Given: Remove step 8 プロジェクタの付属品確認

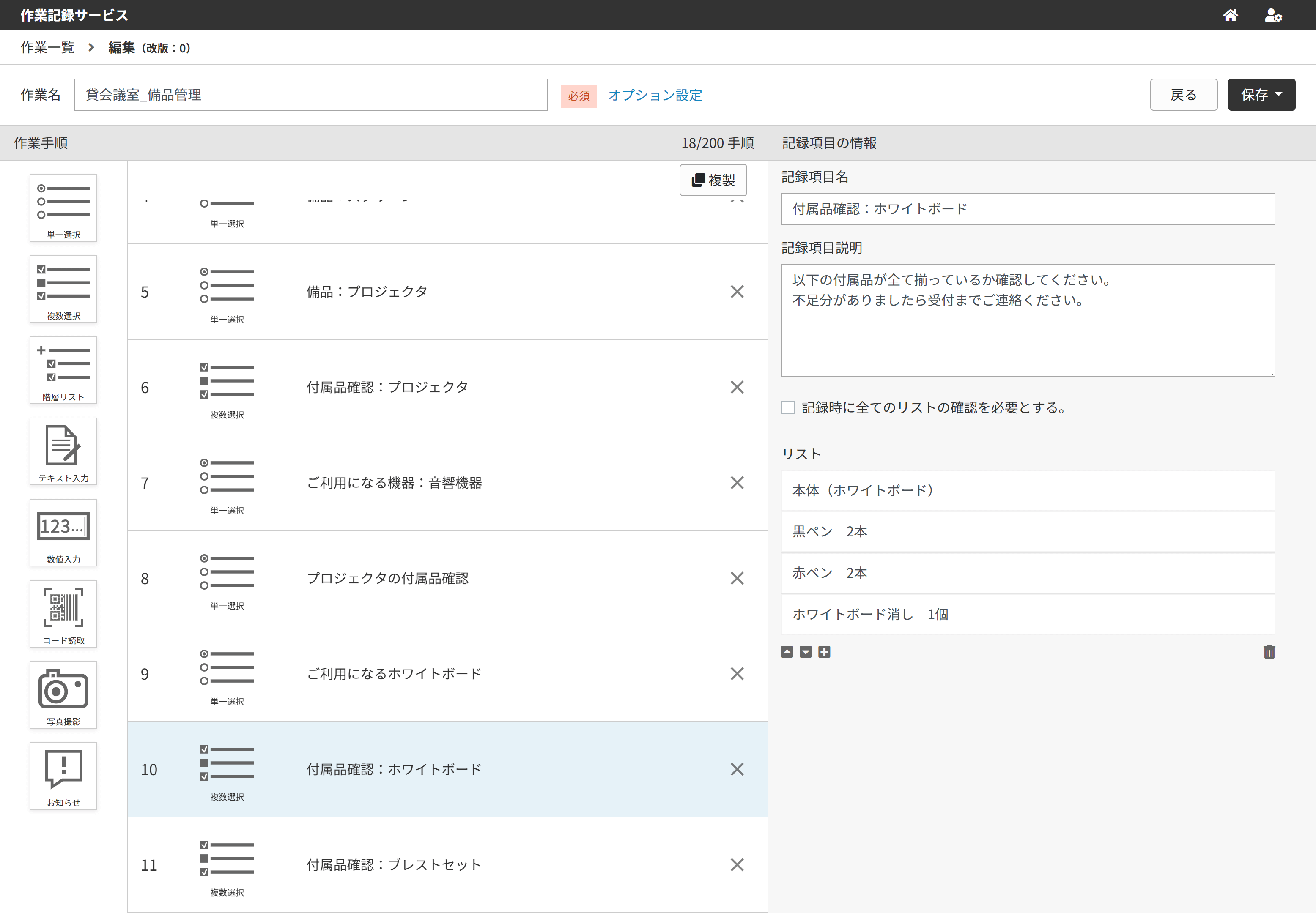Looking at the screenshot, I should pos(737,578).
